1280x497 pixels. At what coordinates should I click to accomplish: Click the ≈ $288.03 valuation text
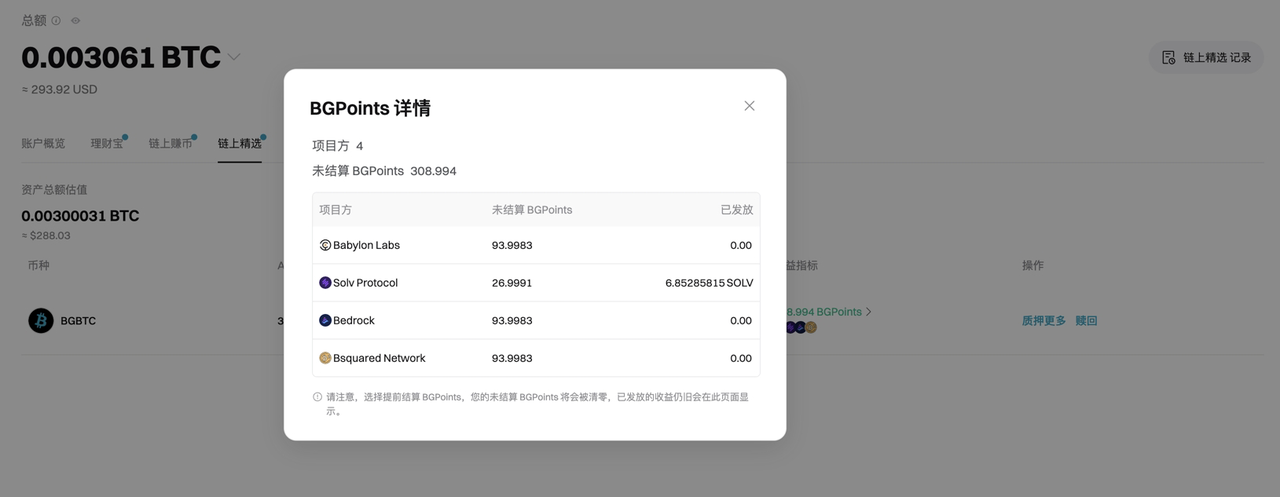tap(46, 236)
